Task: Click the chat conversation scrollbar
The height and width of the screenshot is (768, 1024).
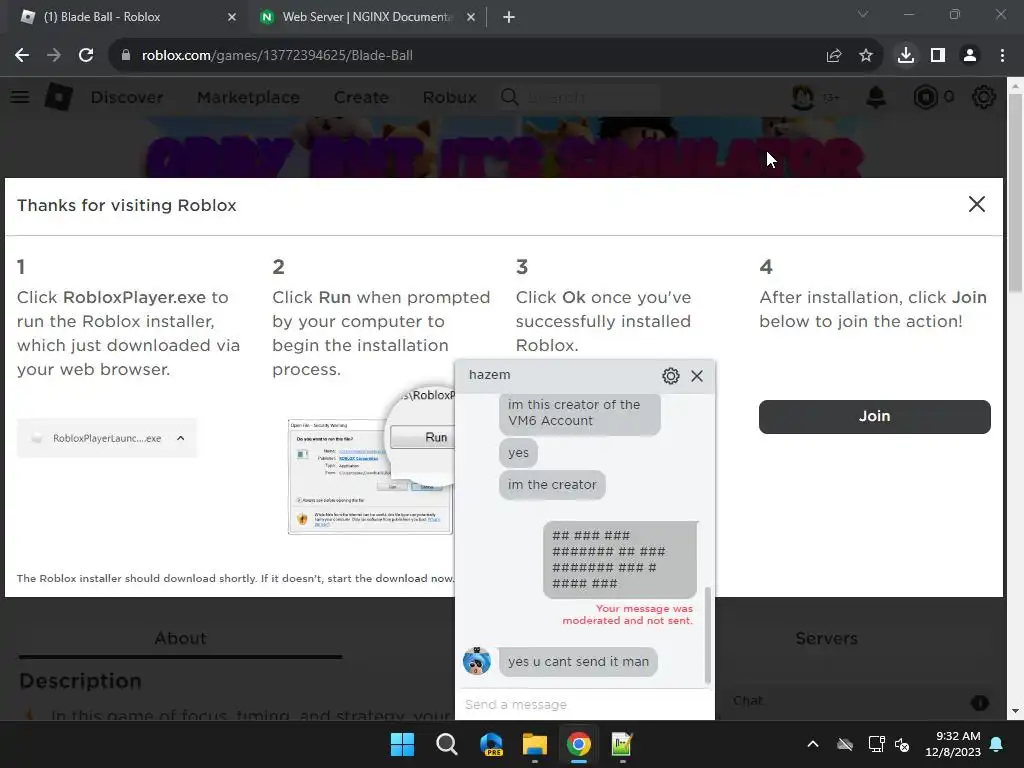Action: pyautogui.click(x=708, y=635)
